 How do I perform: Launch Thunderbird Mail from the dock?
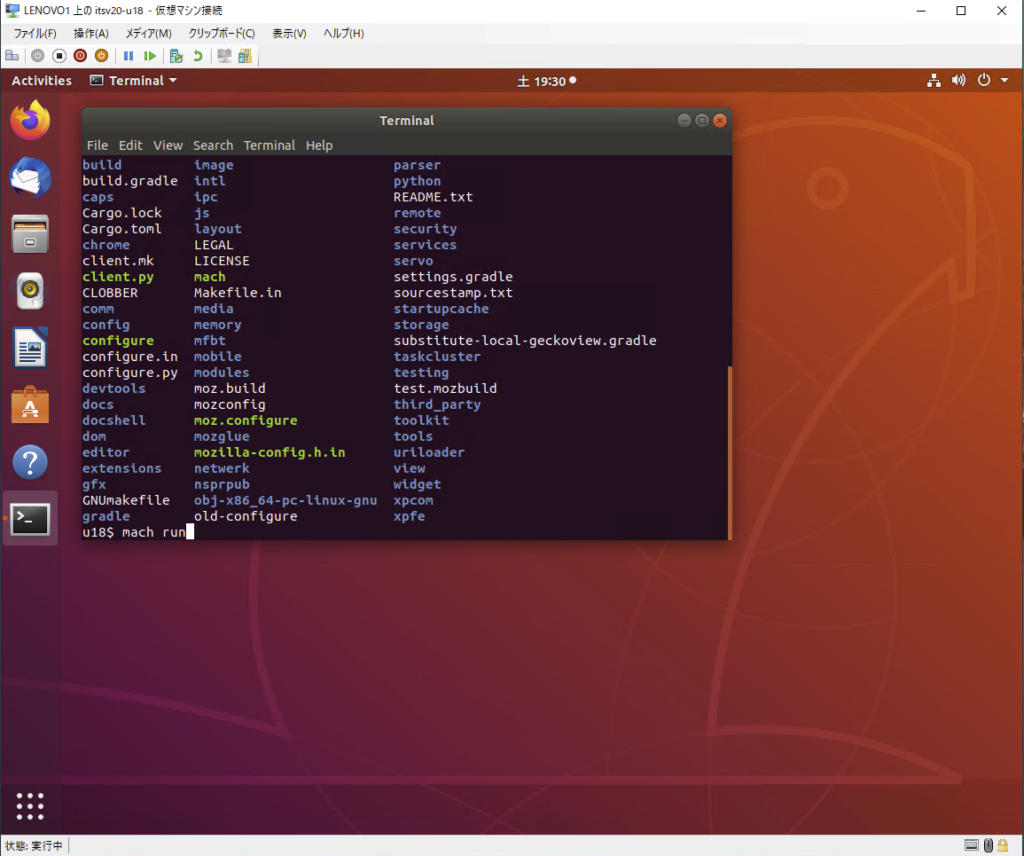[x=30, y=179]
